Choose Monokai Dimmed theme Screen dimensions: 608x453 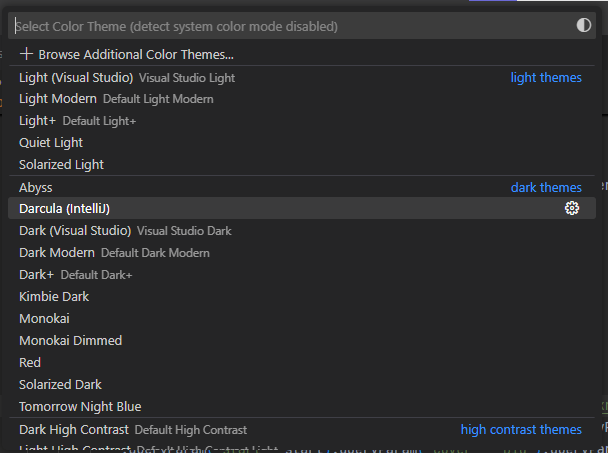click(302, 341)
